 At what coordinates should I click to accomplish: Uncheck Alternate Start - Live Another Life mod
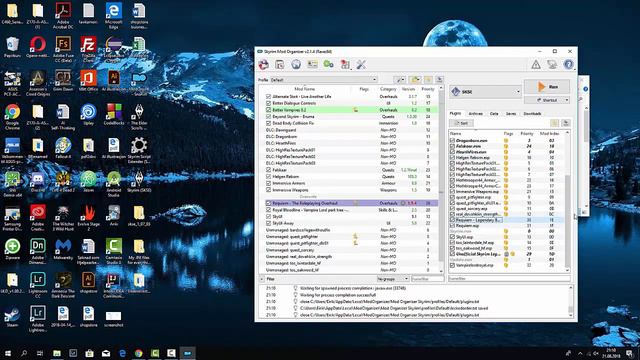coord(268,96)
